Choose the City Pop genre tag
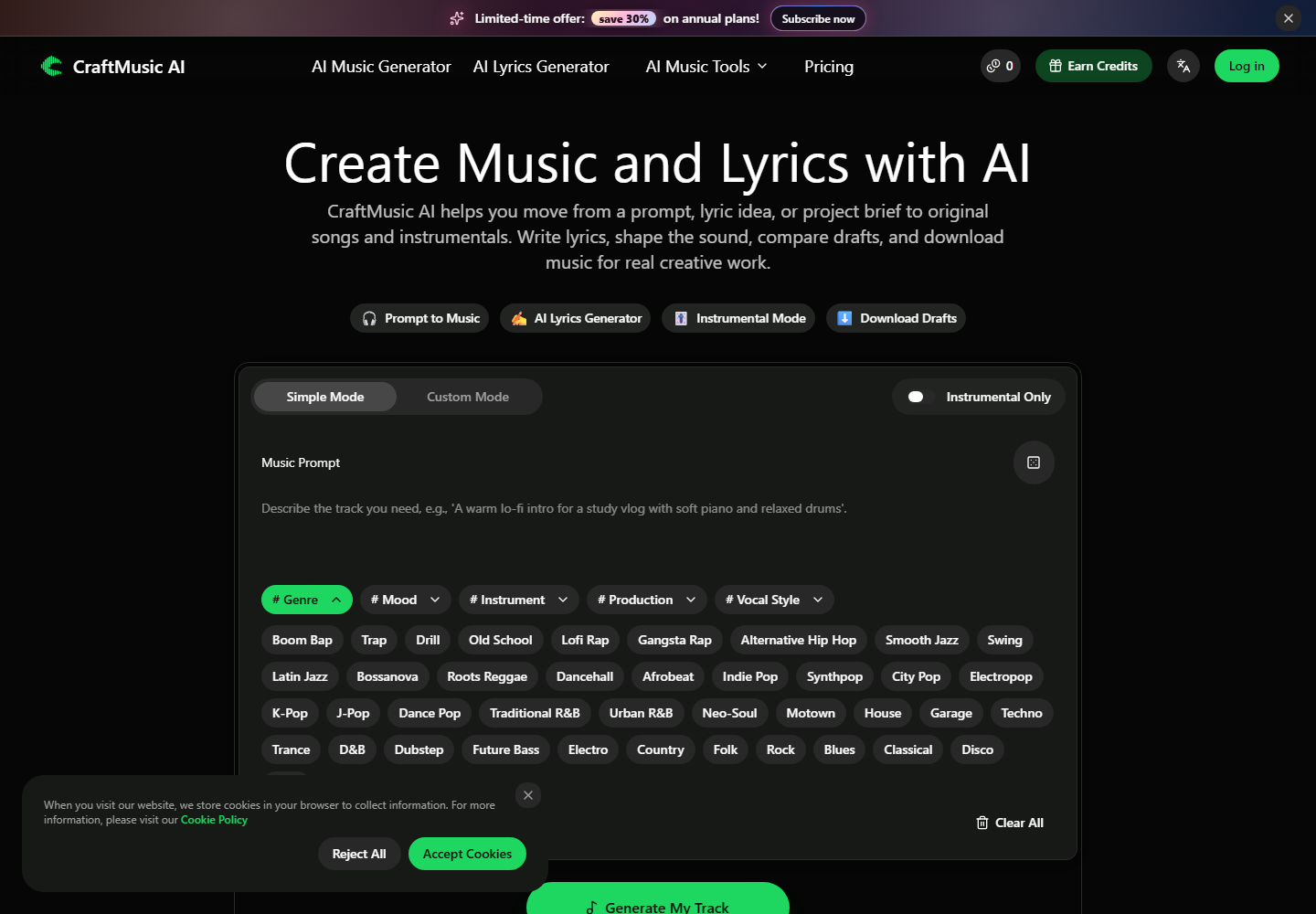The height and width of the screenshot is (914, 1316). [917, 676]
